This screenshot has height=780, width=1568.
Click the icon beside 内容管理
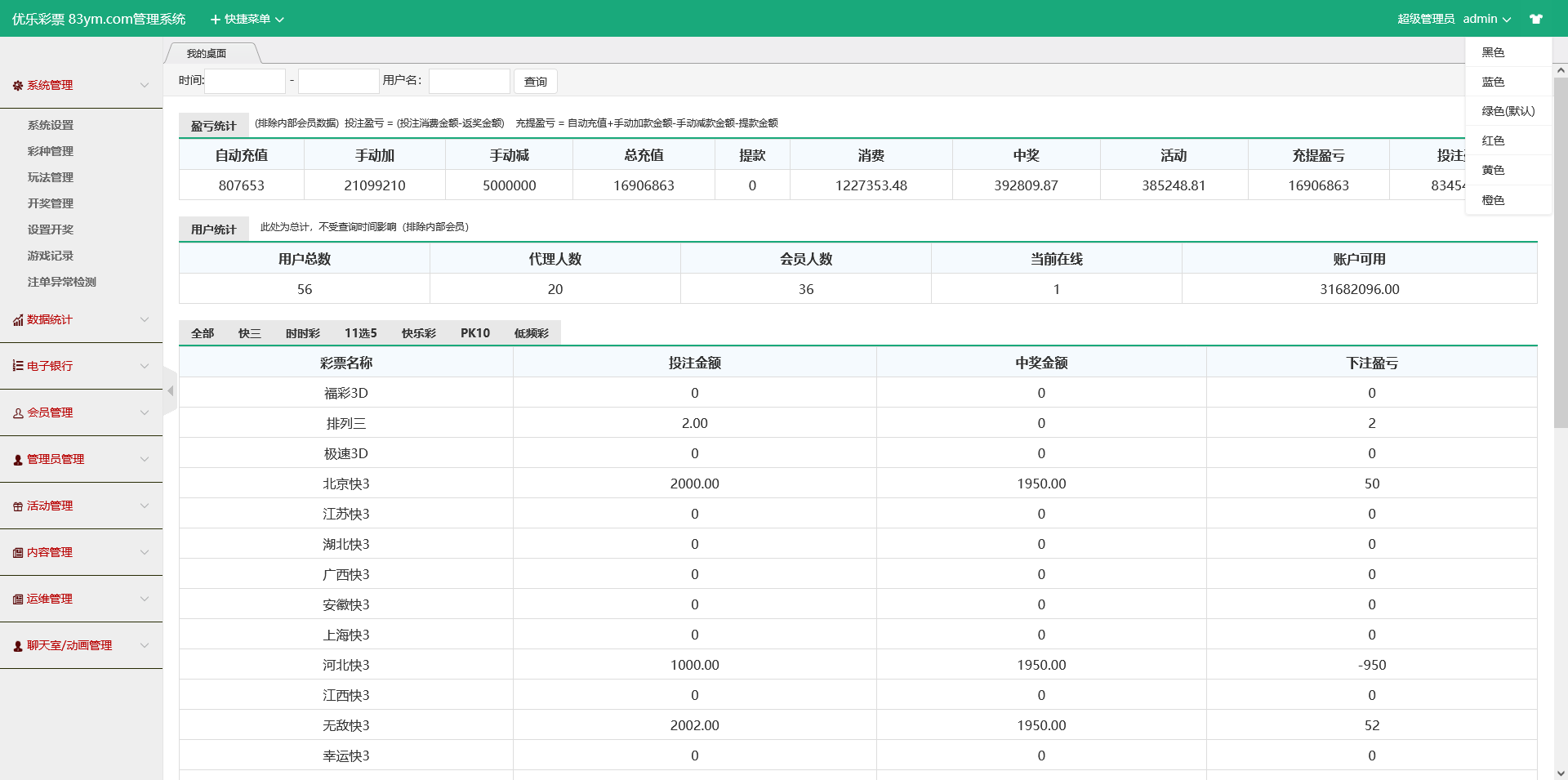(18, 553)
